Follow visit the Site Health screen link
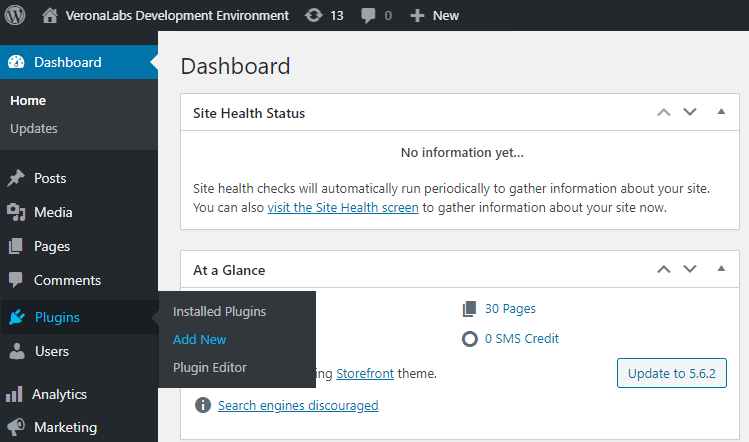Screen dimensions: 749x442 coord(343,208)
